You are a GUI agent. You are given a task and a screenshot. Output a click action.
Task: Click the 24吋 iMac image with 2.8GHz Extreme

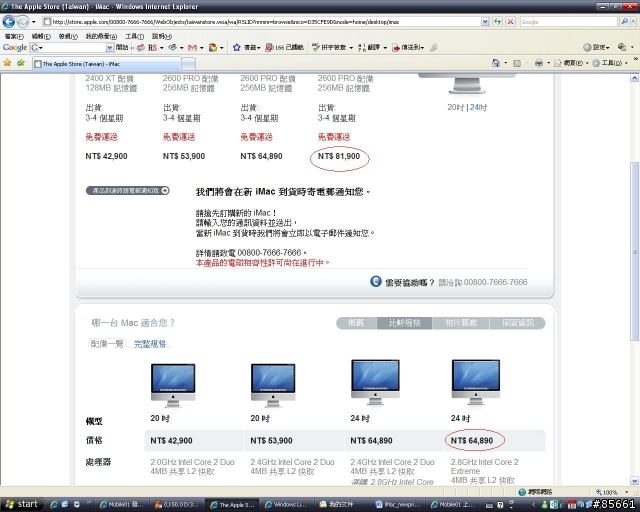(476, 382)
